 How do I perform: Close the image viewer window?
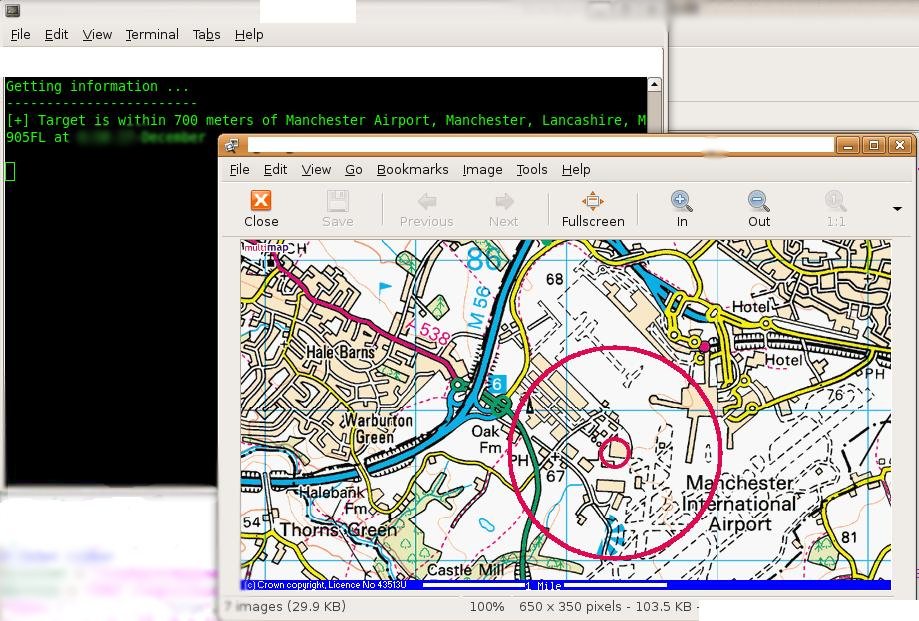900,145
